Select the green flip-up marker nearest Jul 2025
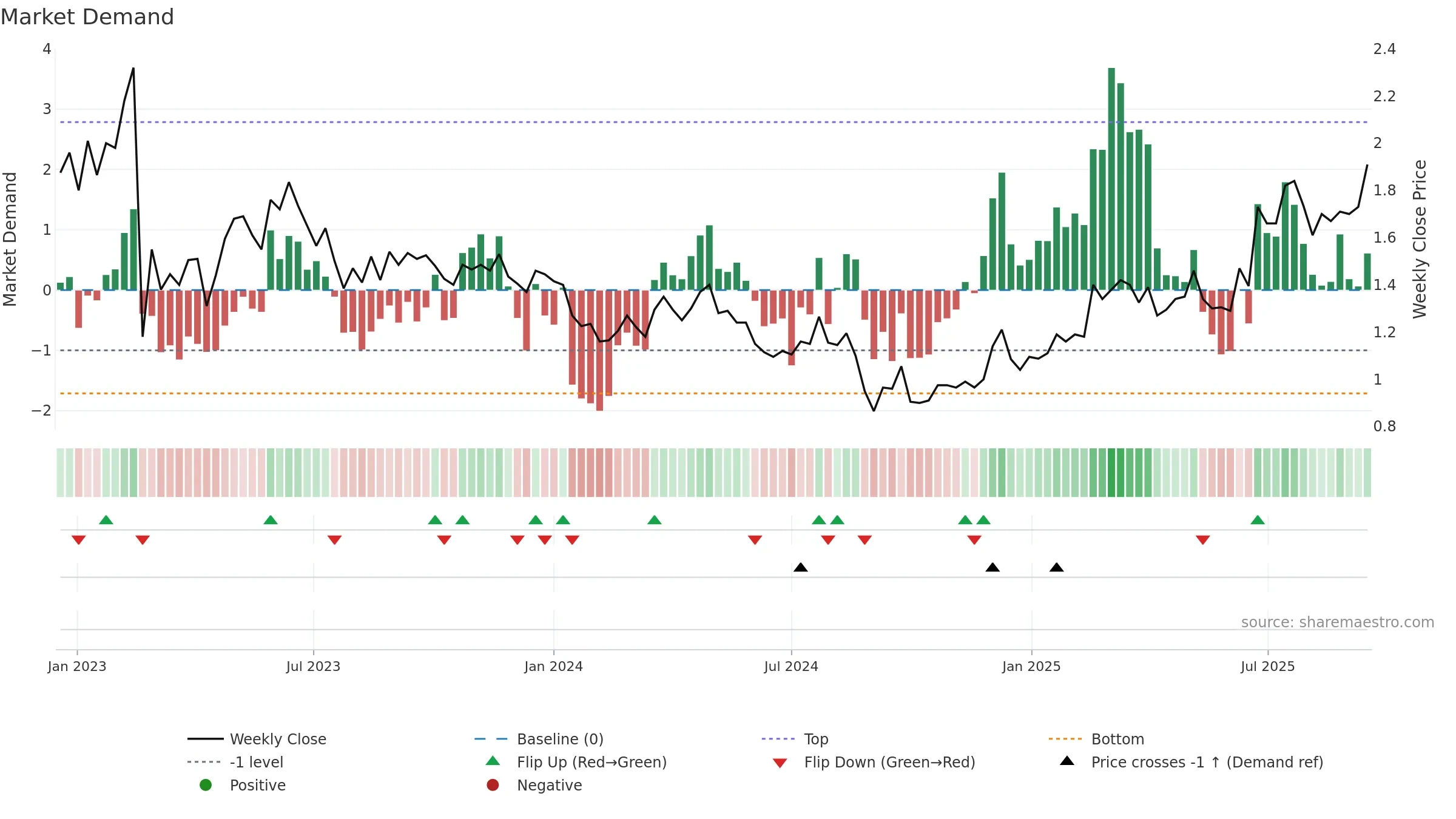This screenshot has width=1456, height=819. 1258,520
